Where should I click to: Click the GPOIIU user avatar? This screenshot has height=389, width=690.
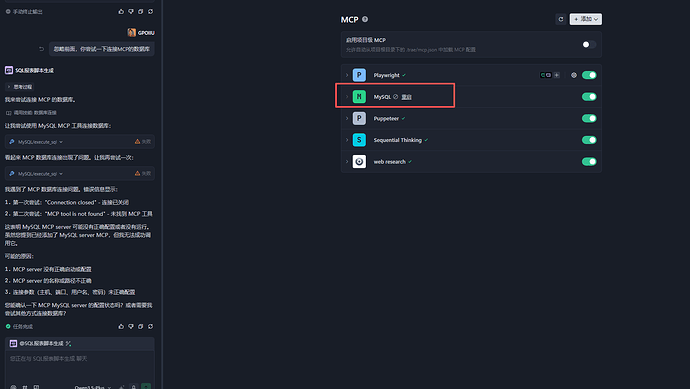tap(132, 33)
